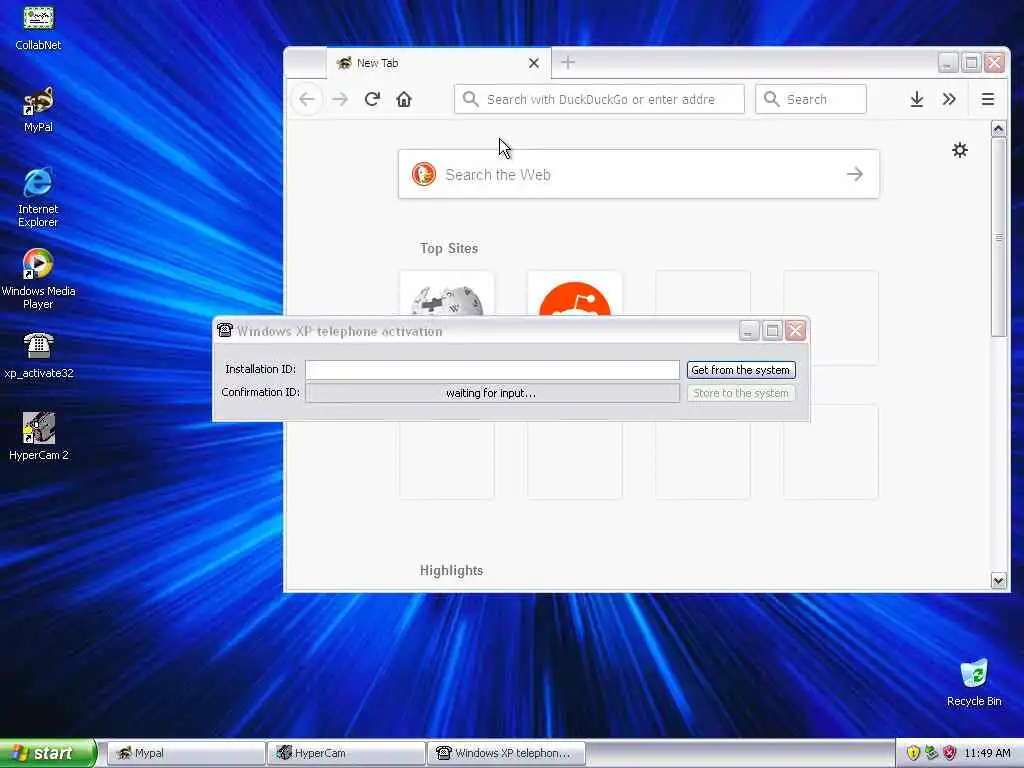Select the Recycle Bin icon
Viewport: 1024px width, 768px height.
coord(974,682)
